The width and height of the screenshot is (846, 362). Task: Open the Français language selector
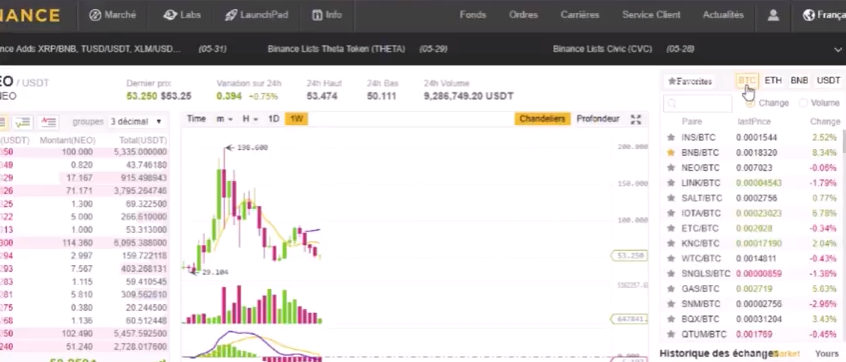pyautogui.click(x=824, y=15)
